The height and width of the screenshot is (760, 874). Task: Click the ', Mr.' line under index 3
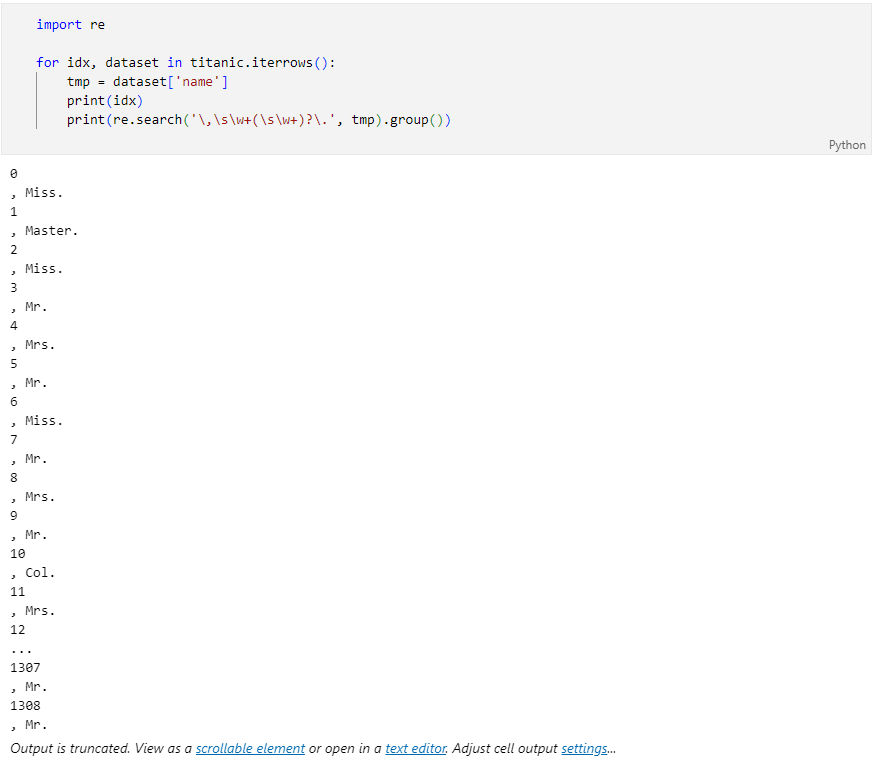28,307
